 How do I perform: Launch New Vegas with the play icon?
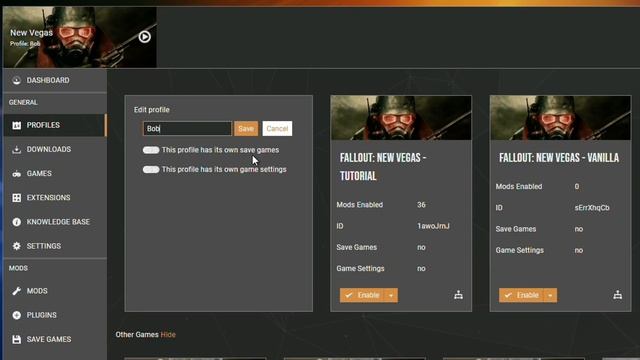coord(144,37)
